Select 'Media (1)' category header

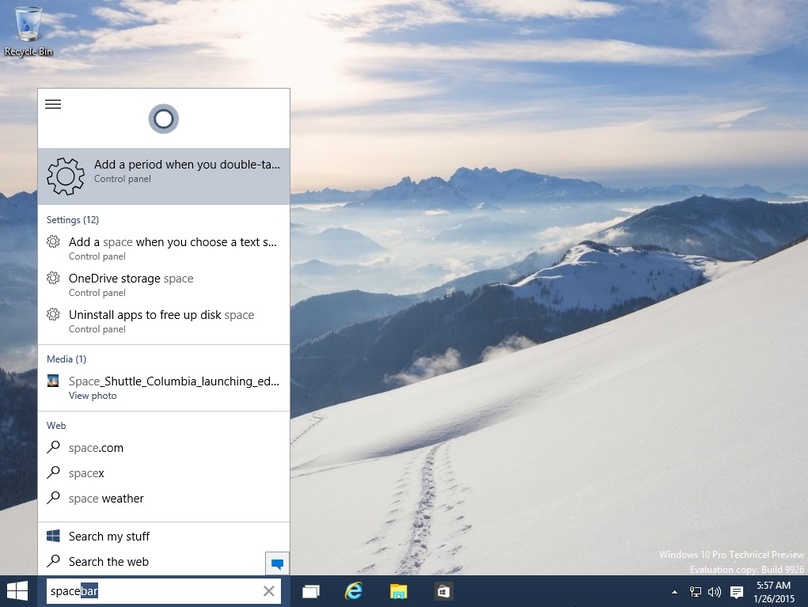[x=66, y=359]
